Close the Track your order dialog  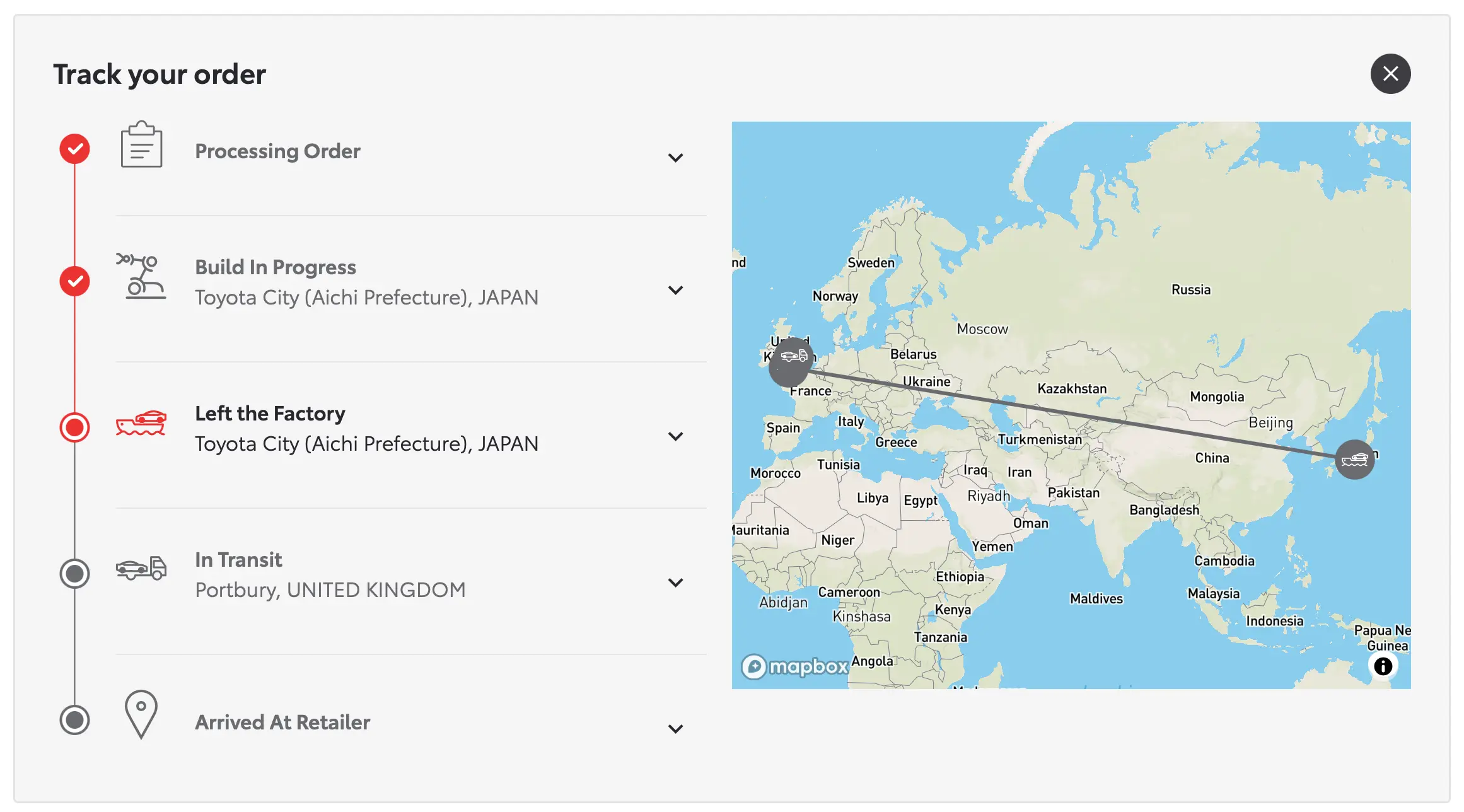pos(1390,74)
